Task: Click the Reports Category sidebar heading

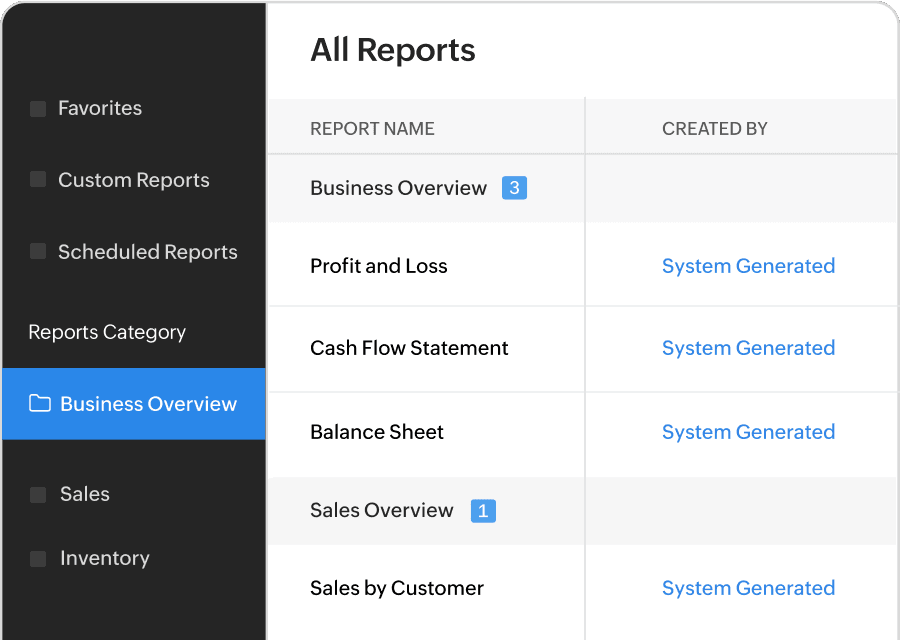Action: [x=107, y=332]
